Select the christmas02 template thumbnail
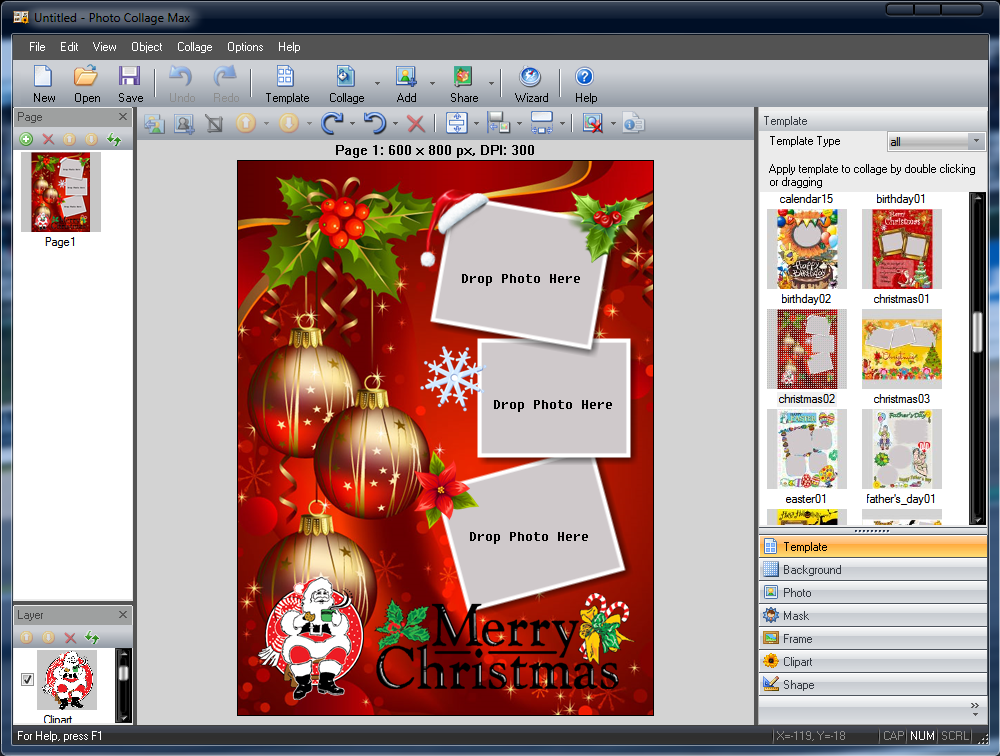The image size is (1000, 756). point(806,349)
